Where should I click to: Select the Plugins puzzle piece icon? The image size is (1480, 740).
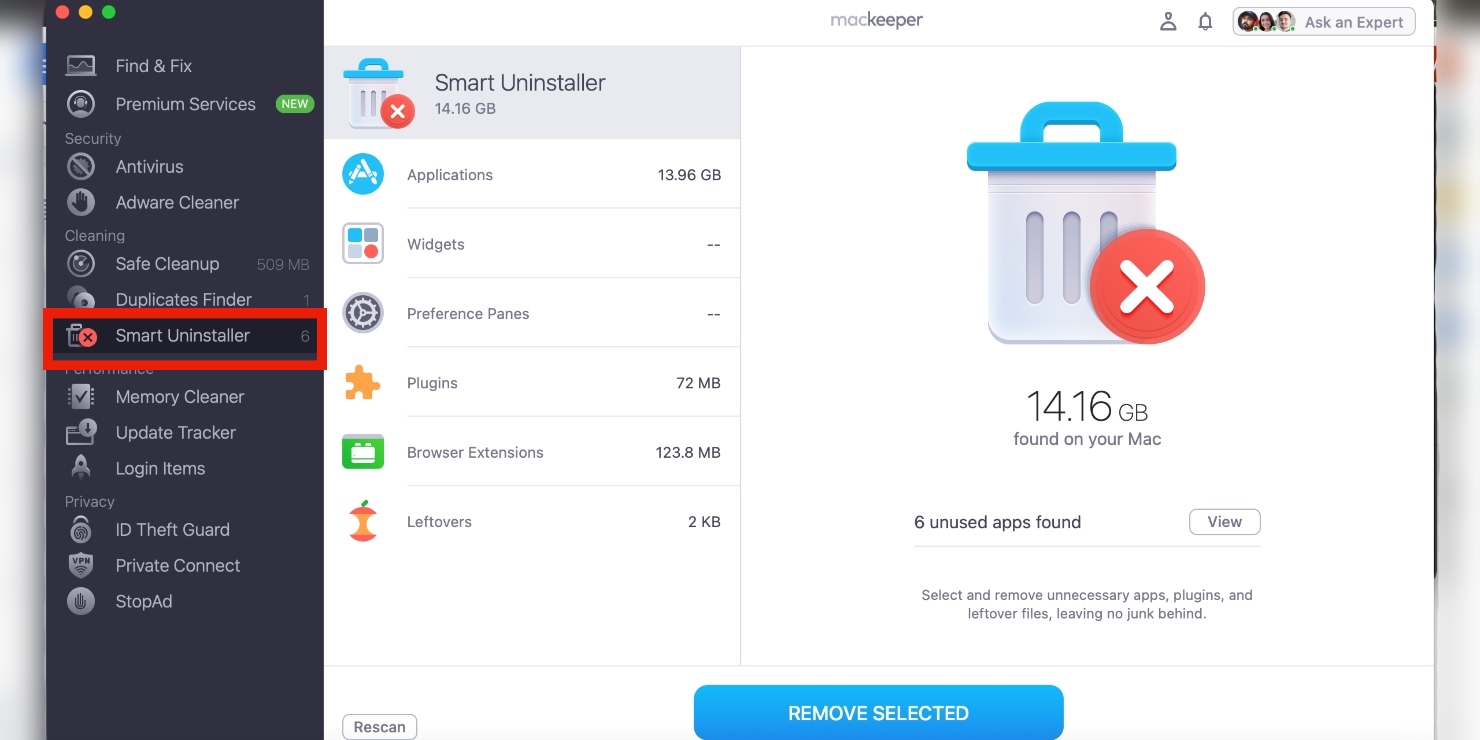[x=362, y=382]
